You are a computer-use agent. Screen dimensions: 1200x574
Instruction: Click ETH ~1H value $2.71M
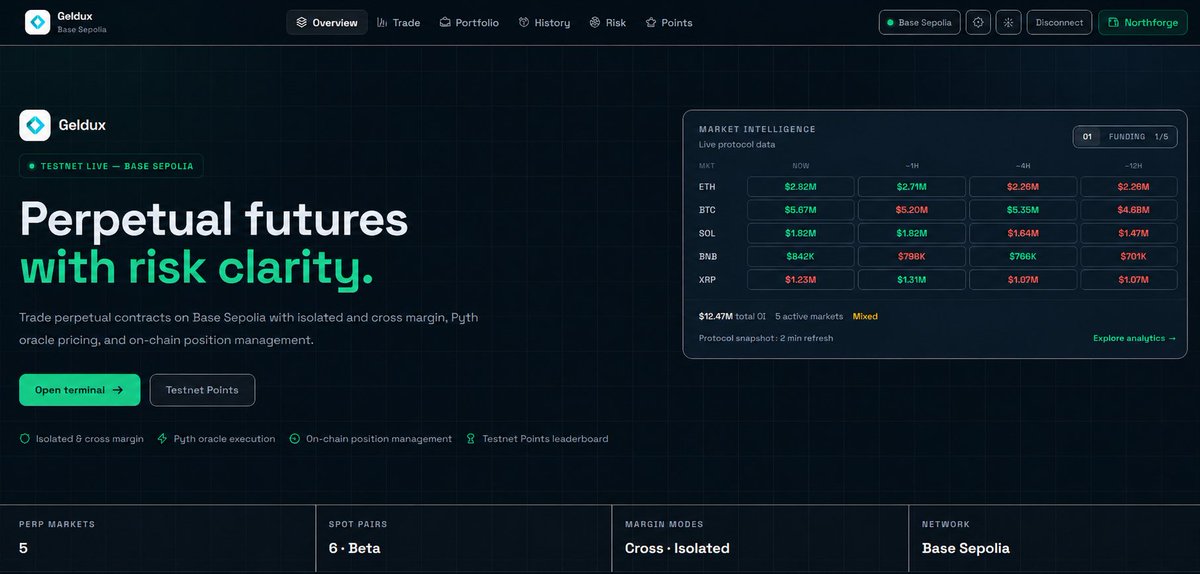[912, 187]
